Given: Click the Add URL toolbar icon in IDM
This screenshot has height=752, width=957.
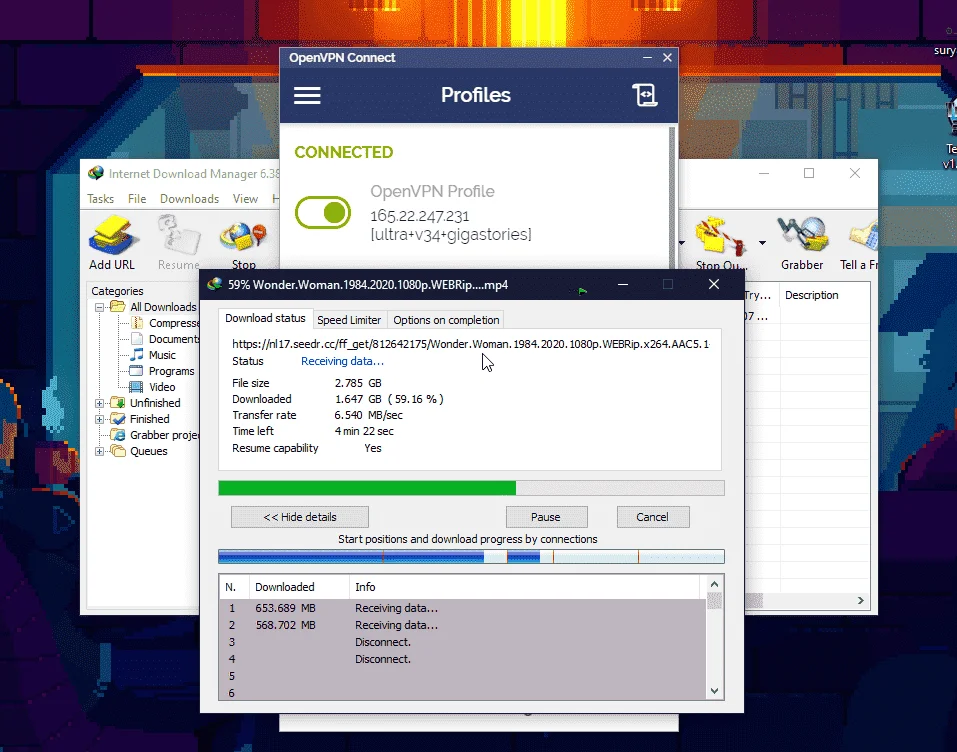Looking at the screenshot, I should 112,242.
